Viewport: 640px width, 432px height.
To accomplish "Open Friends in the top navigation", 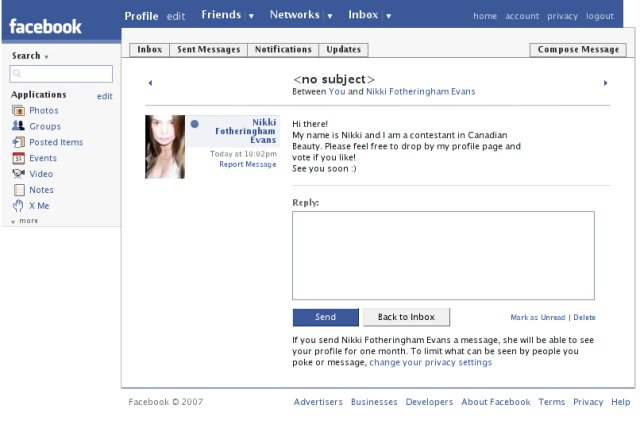I will coord(221,15).
